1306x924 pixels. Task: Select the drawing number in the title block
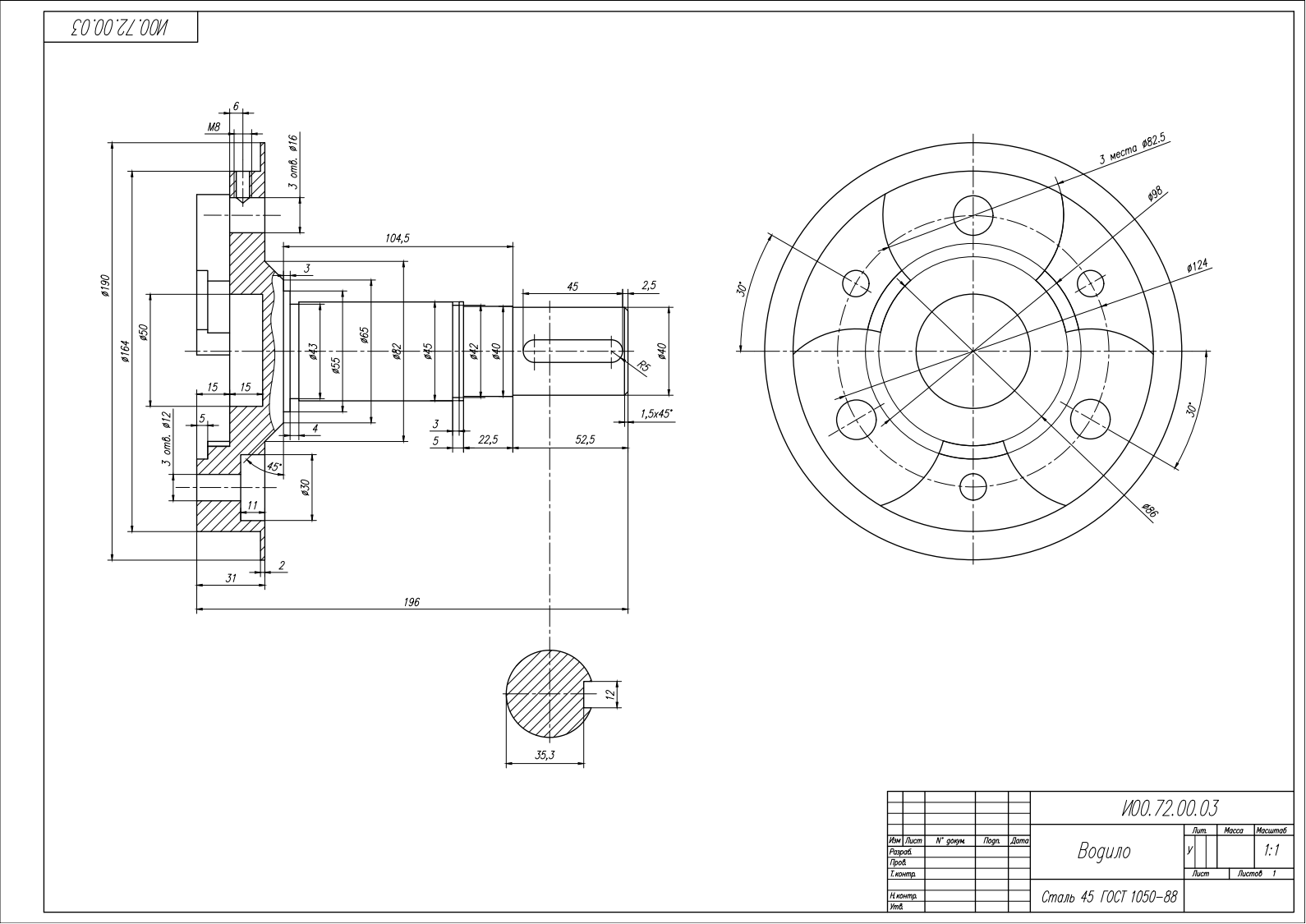[1169, 808]
